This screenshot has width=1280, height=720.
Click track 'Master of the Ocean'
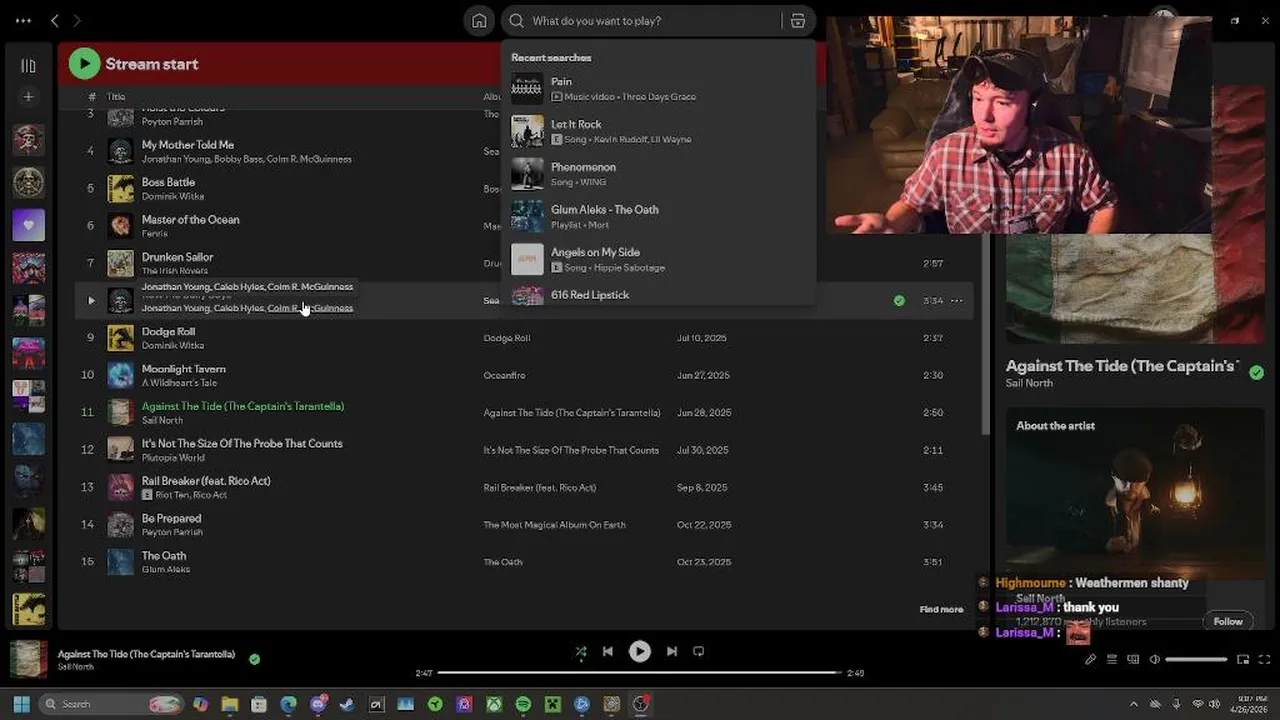coord(190,219)
